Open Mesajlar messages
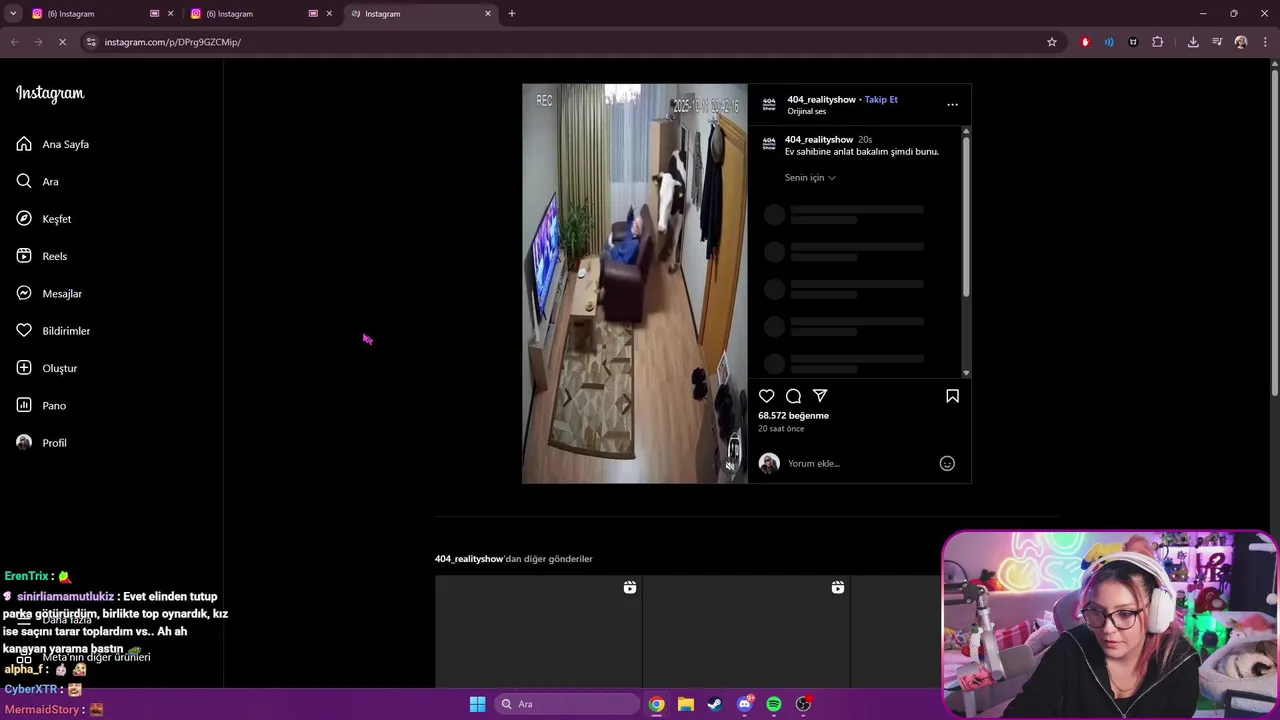Image resolution: width=1280 pixels, height=720 pixels. pos(48,293)
